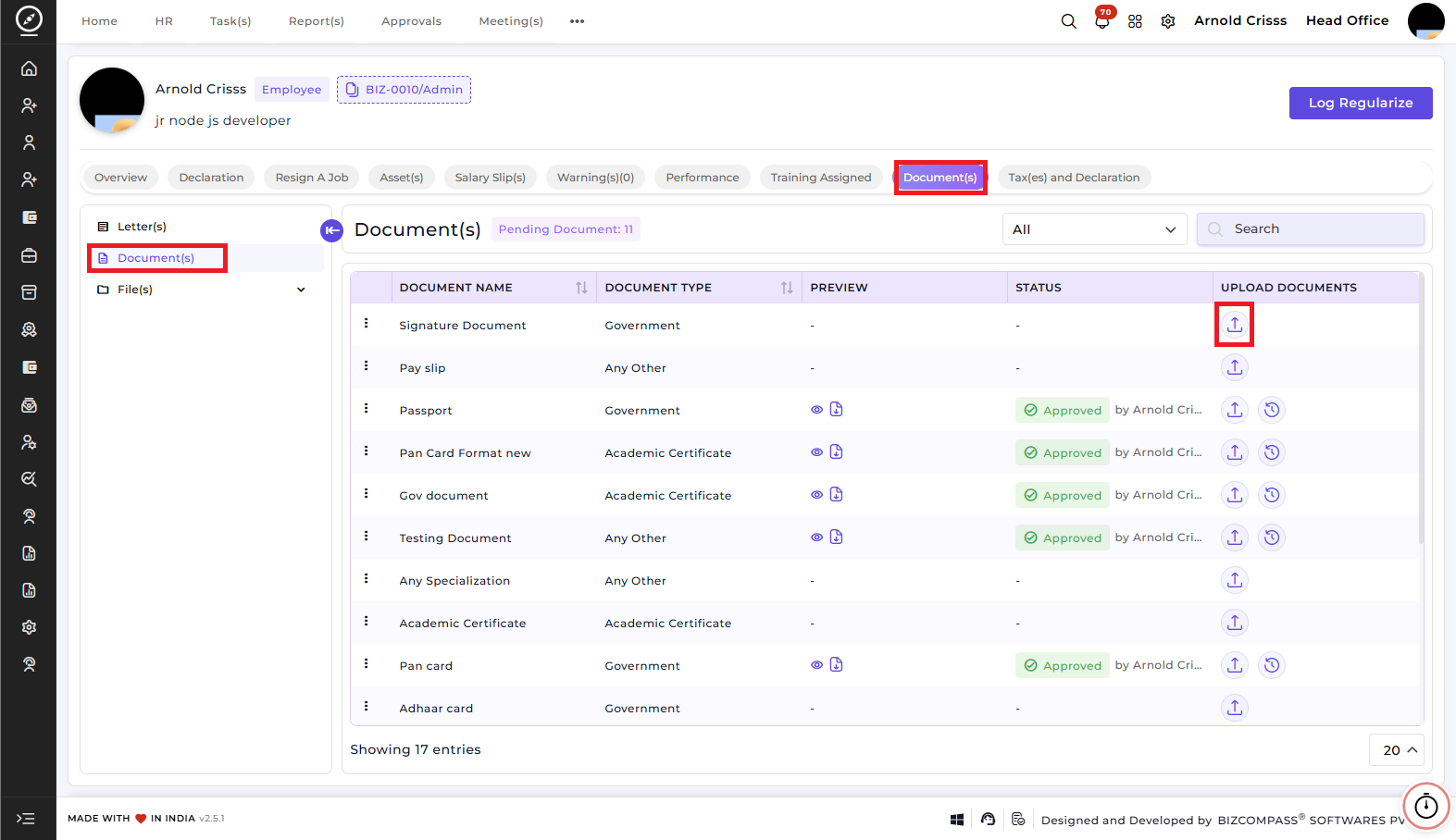Click the documents Search input field

(x=1310, y=229)
